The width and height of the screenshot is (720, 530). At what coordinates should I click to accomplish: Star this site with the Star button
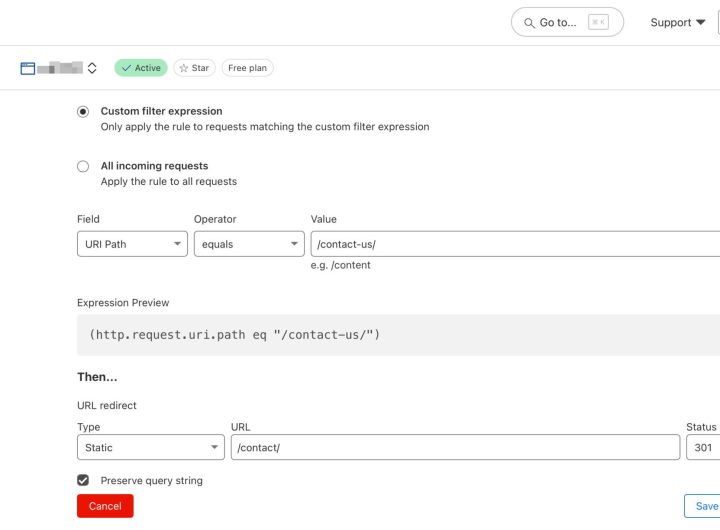[194, 68]
